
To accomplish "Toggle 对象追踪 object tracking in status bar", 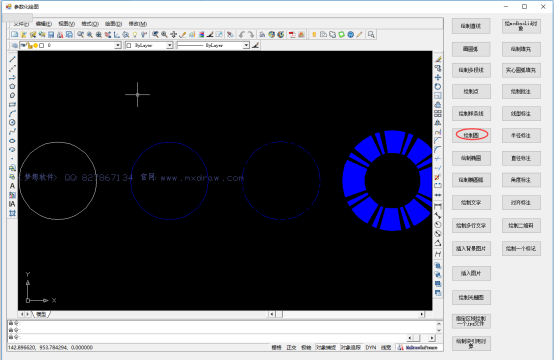I will coord(350,348).
